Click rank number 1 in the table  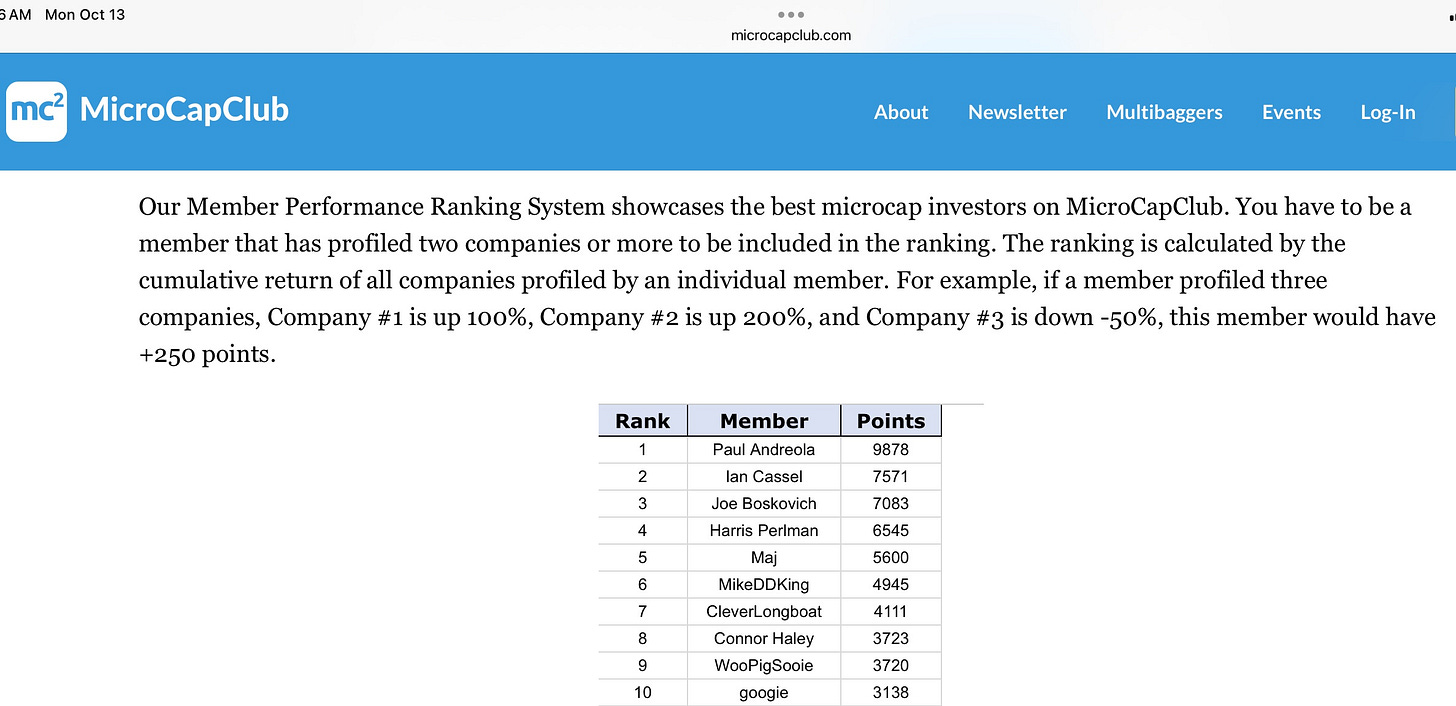[643, 449]
